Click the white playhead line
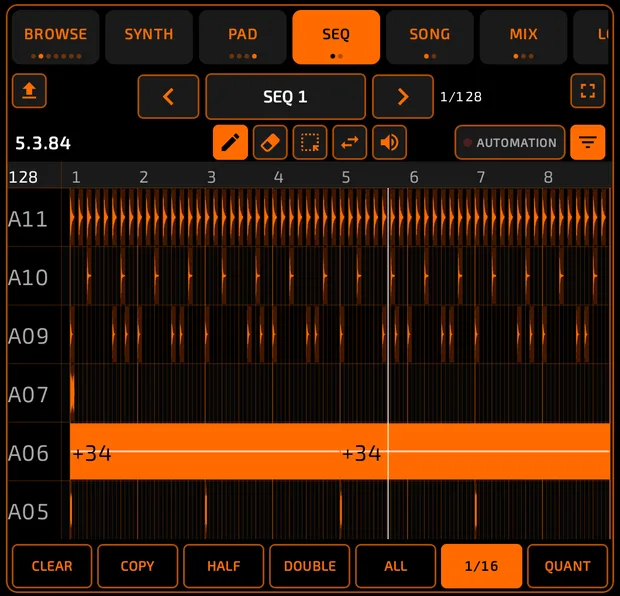 click(388, 364)
